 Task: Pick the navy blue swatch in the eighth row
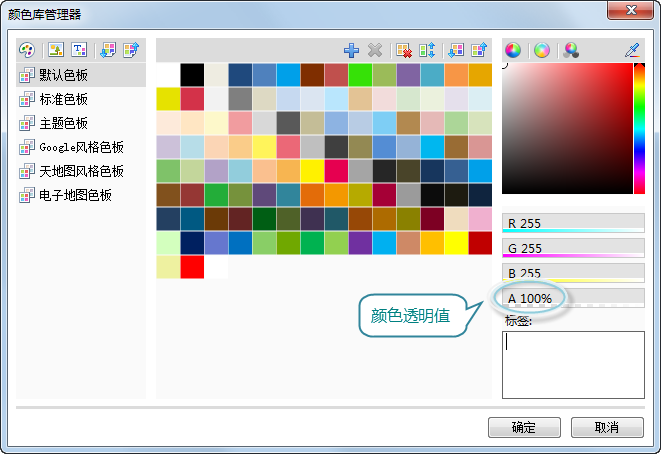(192, 243)
